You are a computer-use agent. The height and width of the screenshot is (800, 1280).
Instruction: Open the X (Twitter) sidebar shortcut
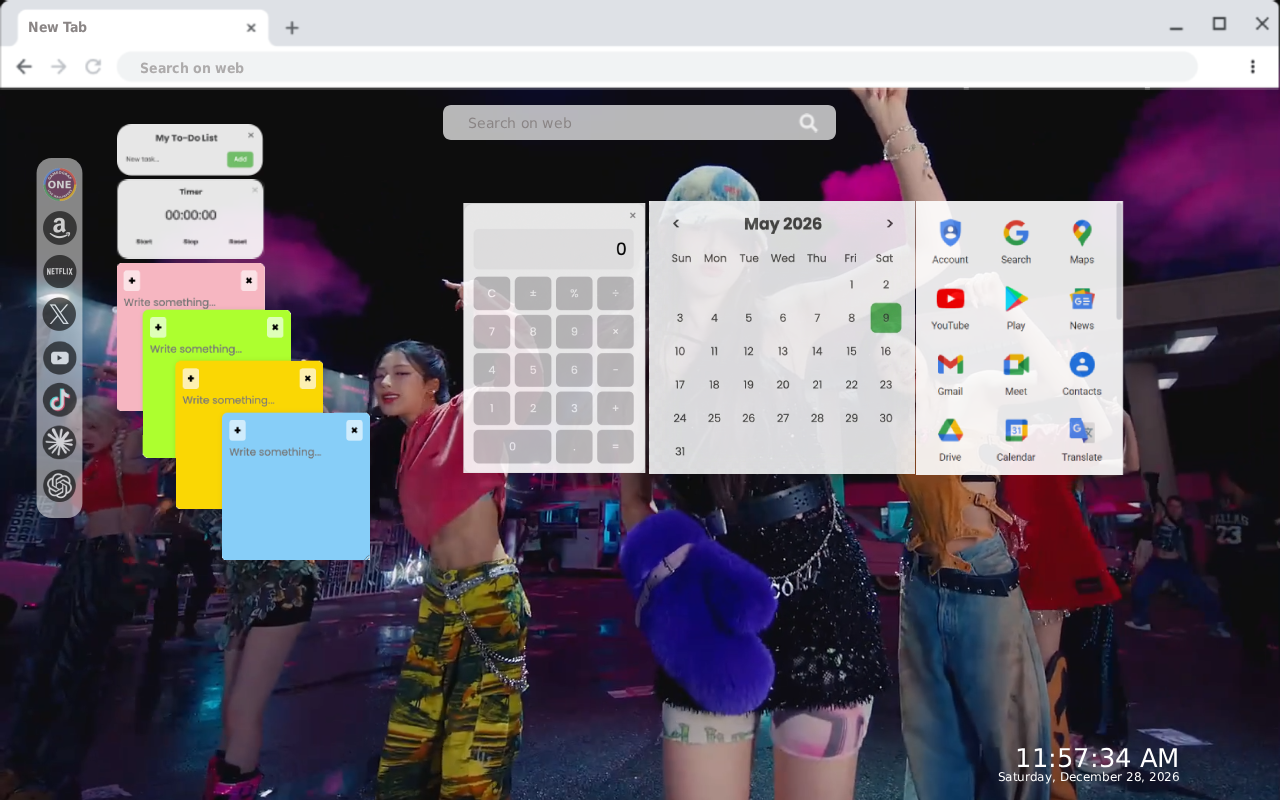[60, 314]
